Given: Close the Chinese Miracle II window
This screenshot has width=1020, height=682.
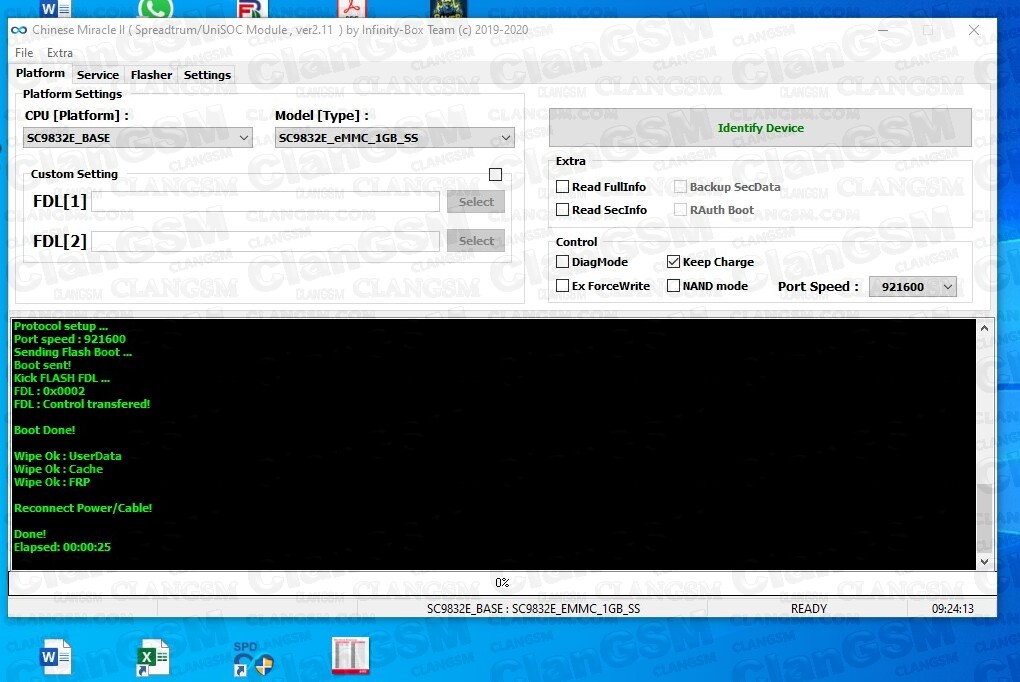Looking at the screenshot, I should coord(973,30).
